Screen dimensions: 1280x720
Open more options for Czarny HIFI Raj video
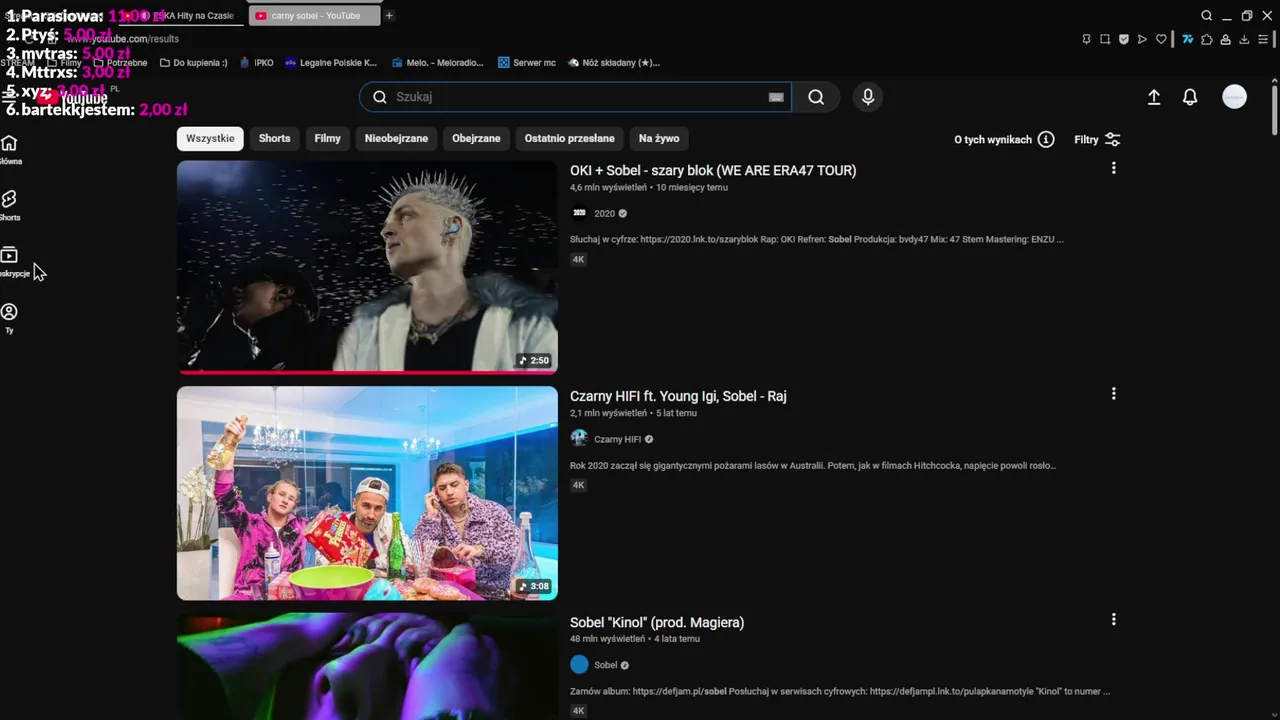(1113, 394)
